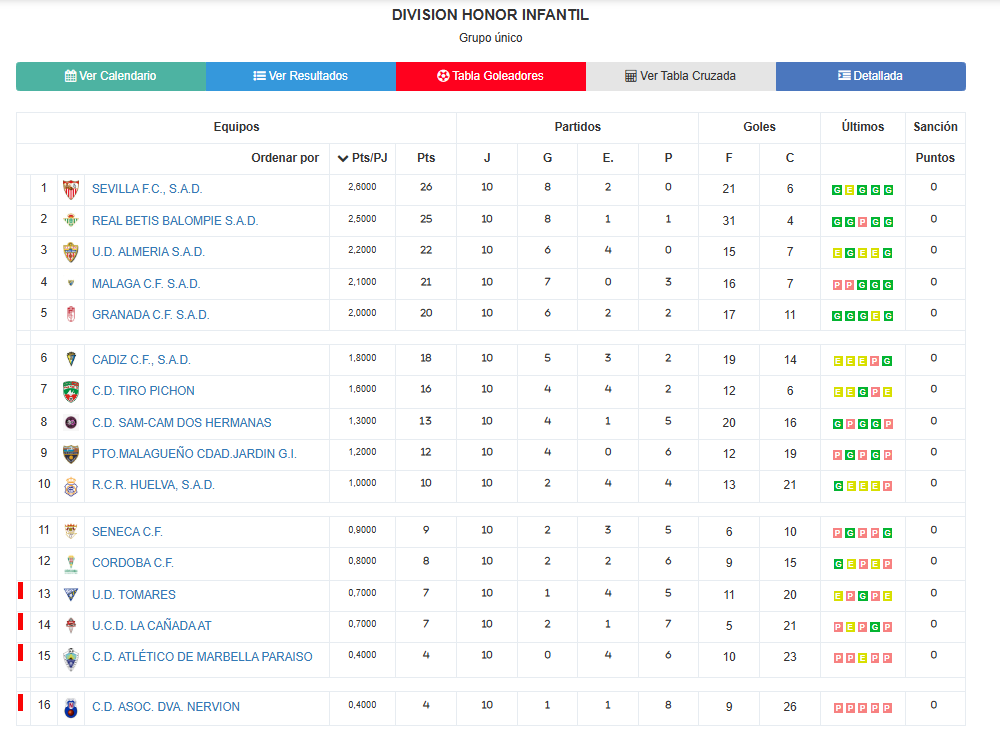Click the Malaga C.F. crest icon
The image size is (1000, 741).
tap(71, 283)
